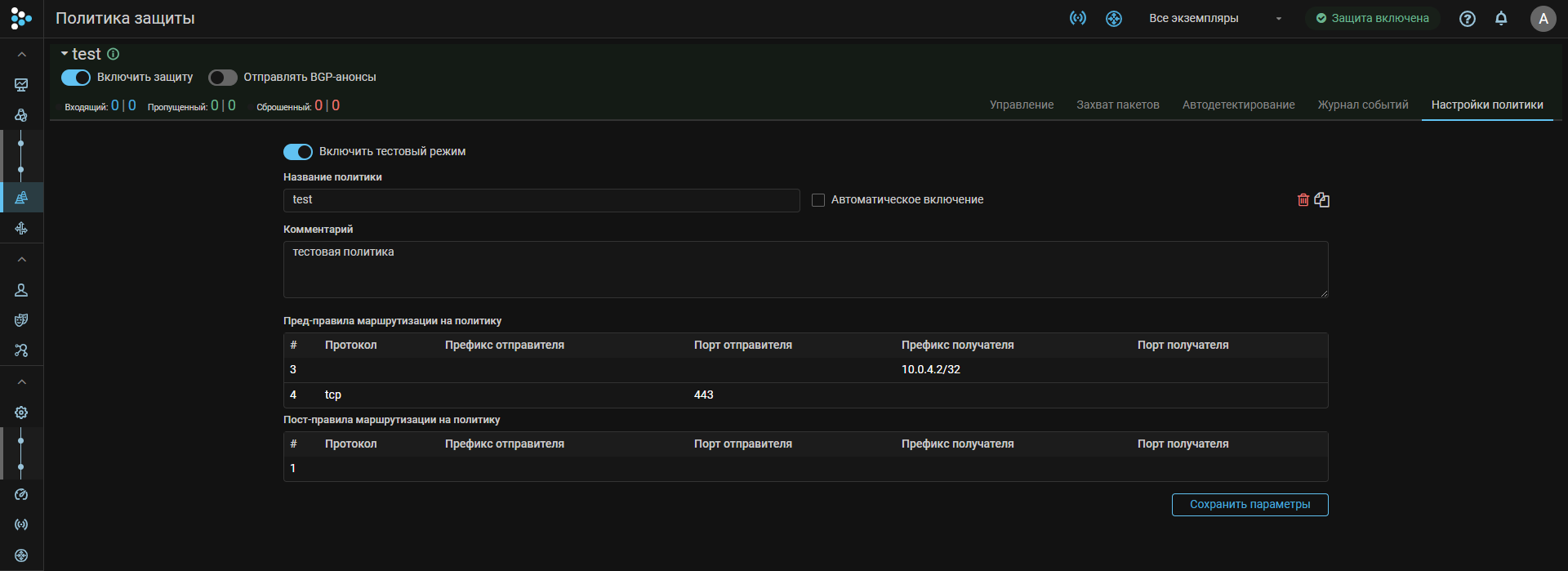
Task: Click the policy name input field
Action: pos(541,200)
